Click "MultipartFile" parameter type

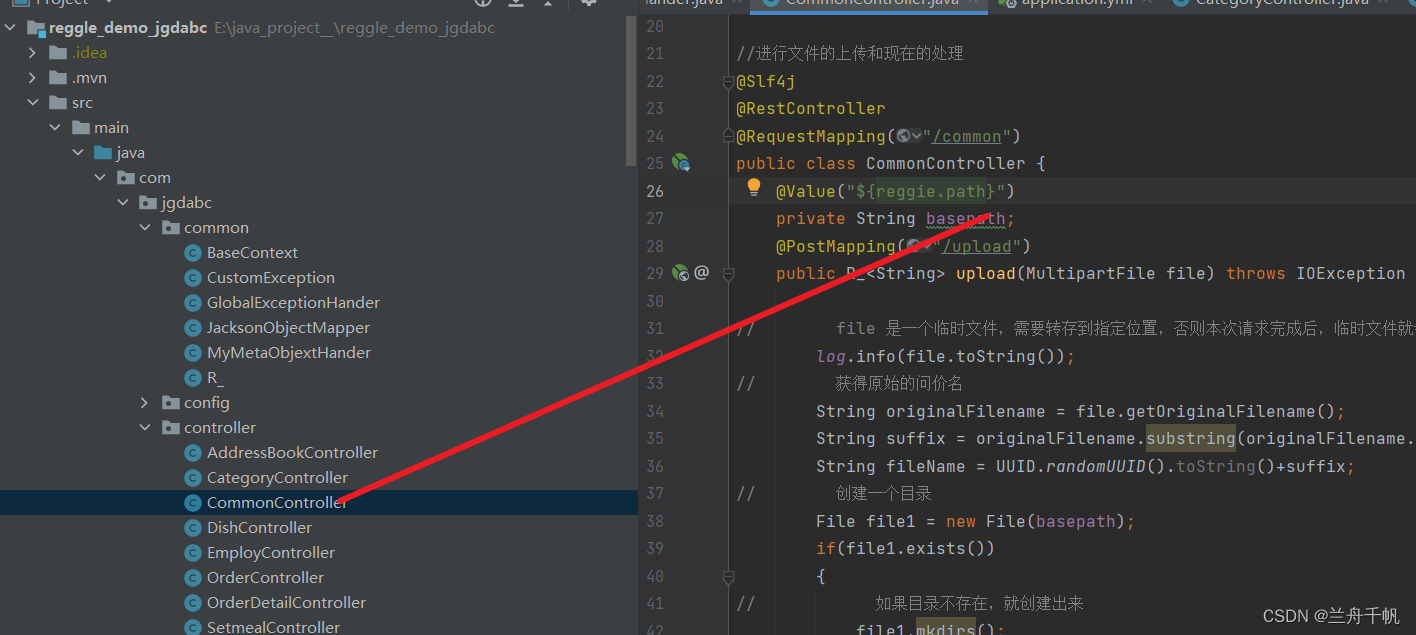tap(1092, 273)
